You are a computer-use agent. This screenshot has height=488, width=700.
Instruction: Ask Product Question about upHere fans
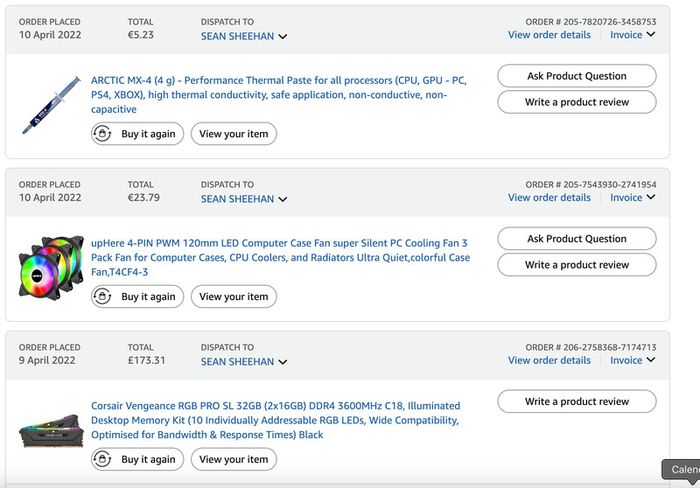[577, 238]
